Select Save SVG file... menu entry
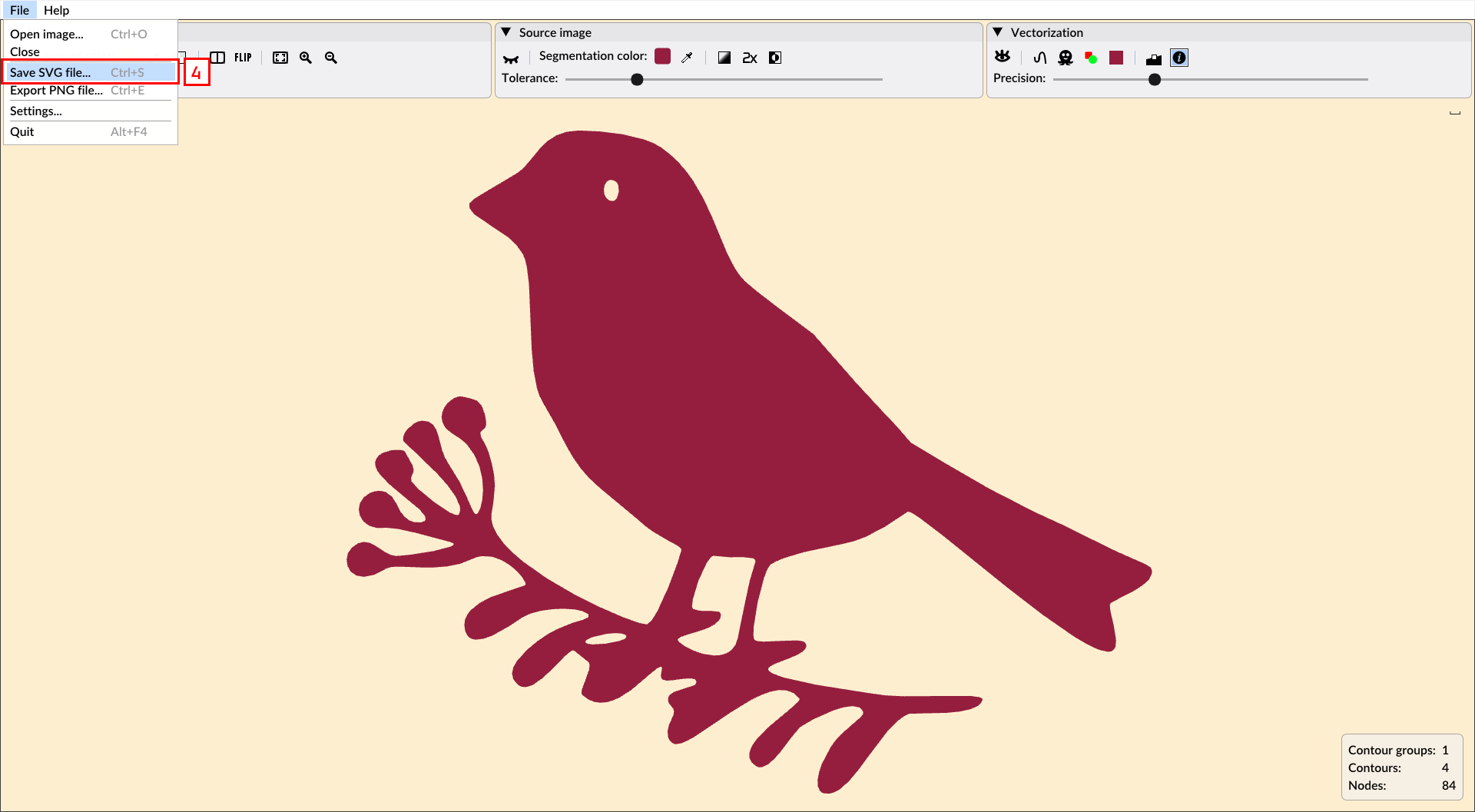The height and width of the screenshot is (812, 1475). coord(90,72)
